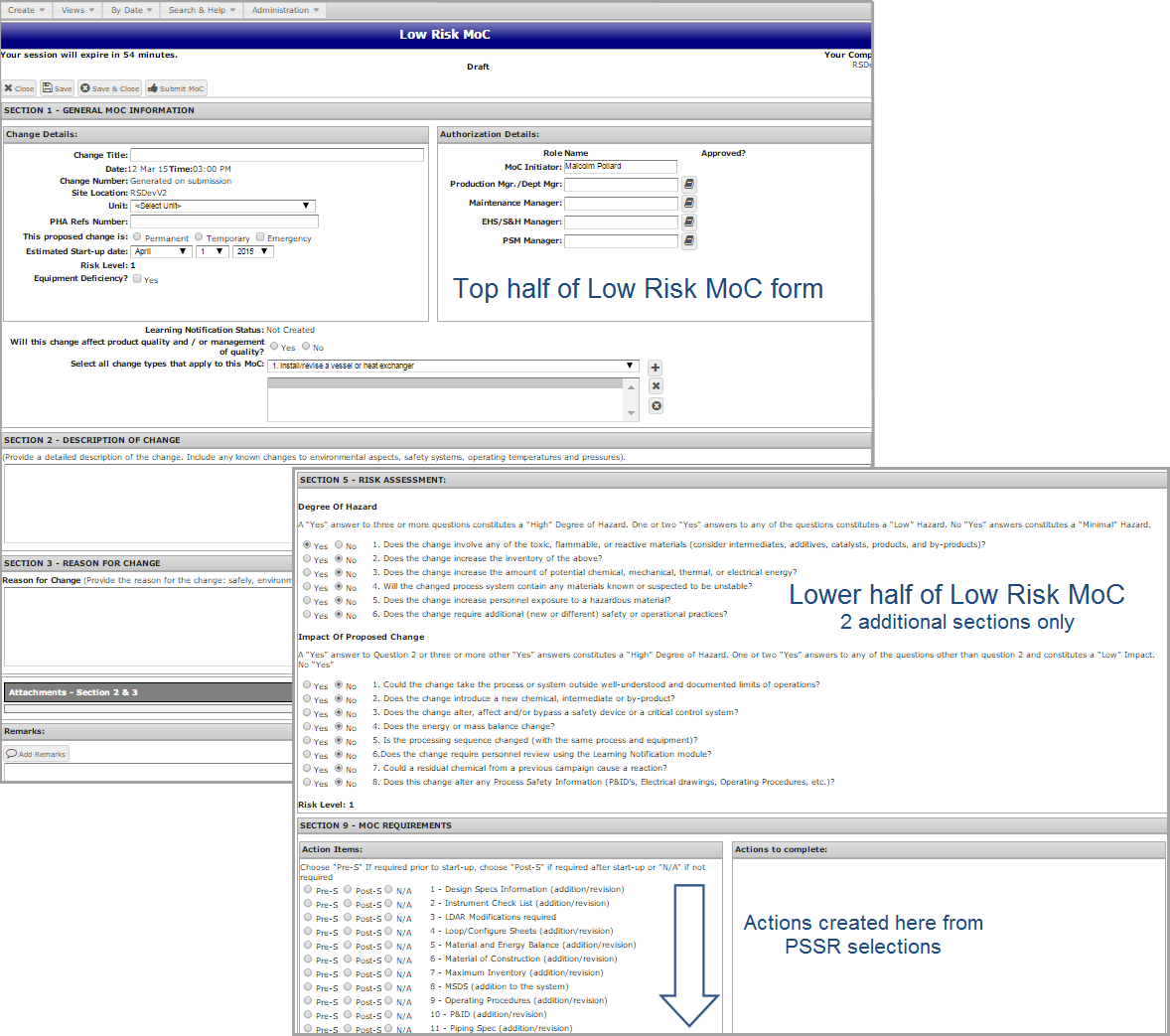Click the X icon to remove change type
Screen dimensions: 1170x1036
[656, 386]
